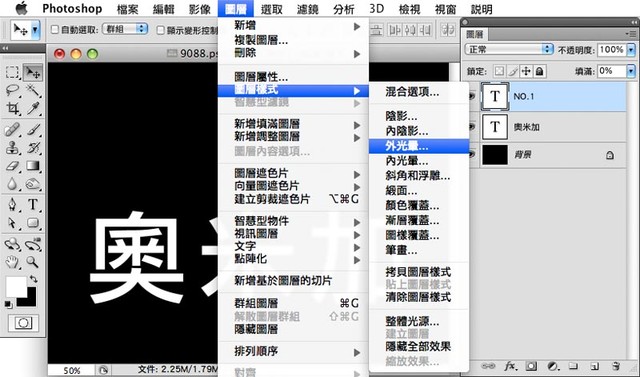Select the Clone Stamp tool

click(12, 148)
